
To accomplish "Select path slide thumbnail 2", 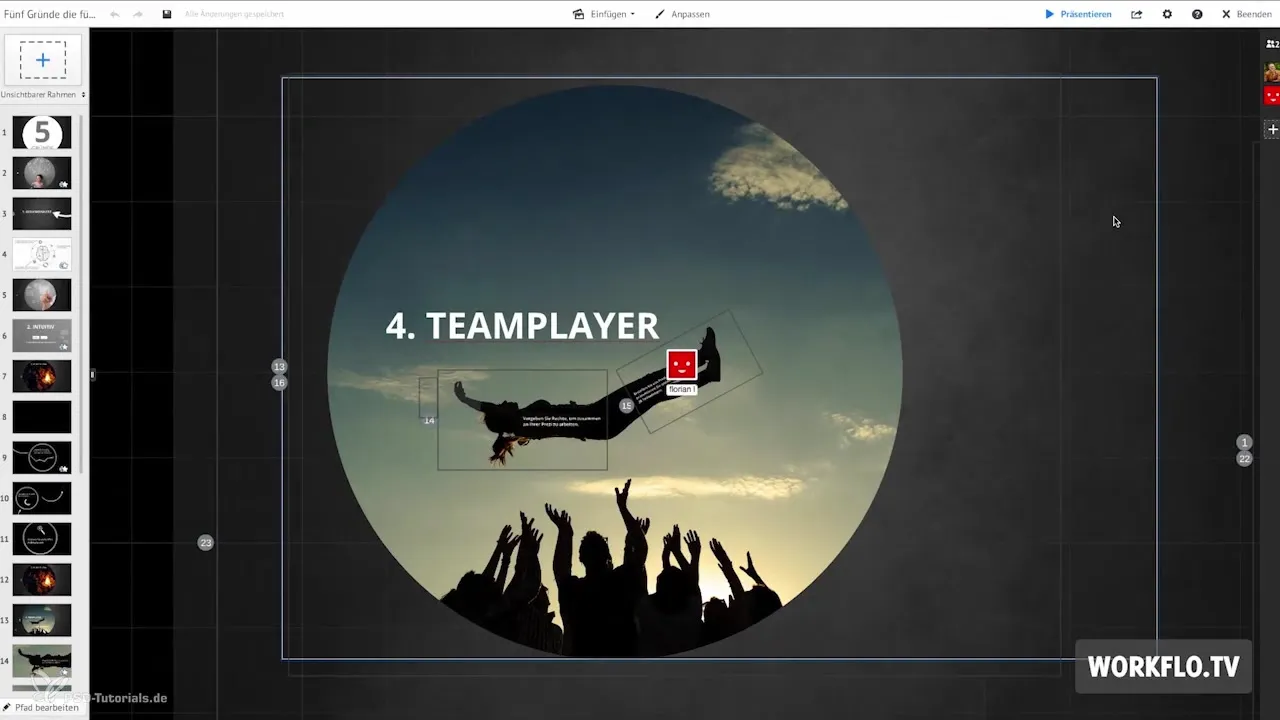I will (42, 173).
